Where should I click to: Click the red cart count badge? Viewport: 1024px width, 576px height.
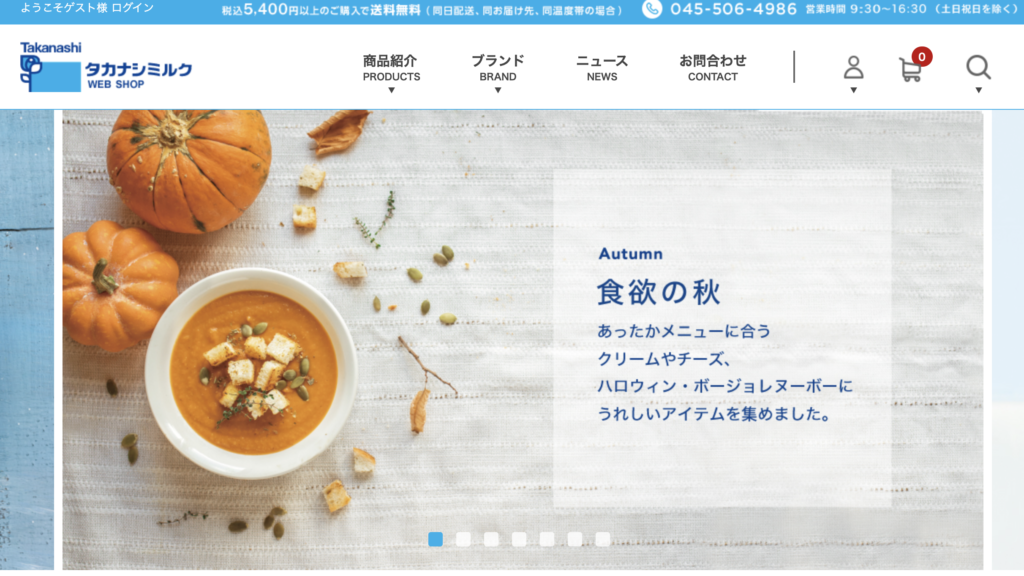921,57
